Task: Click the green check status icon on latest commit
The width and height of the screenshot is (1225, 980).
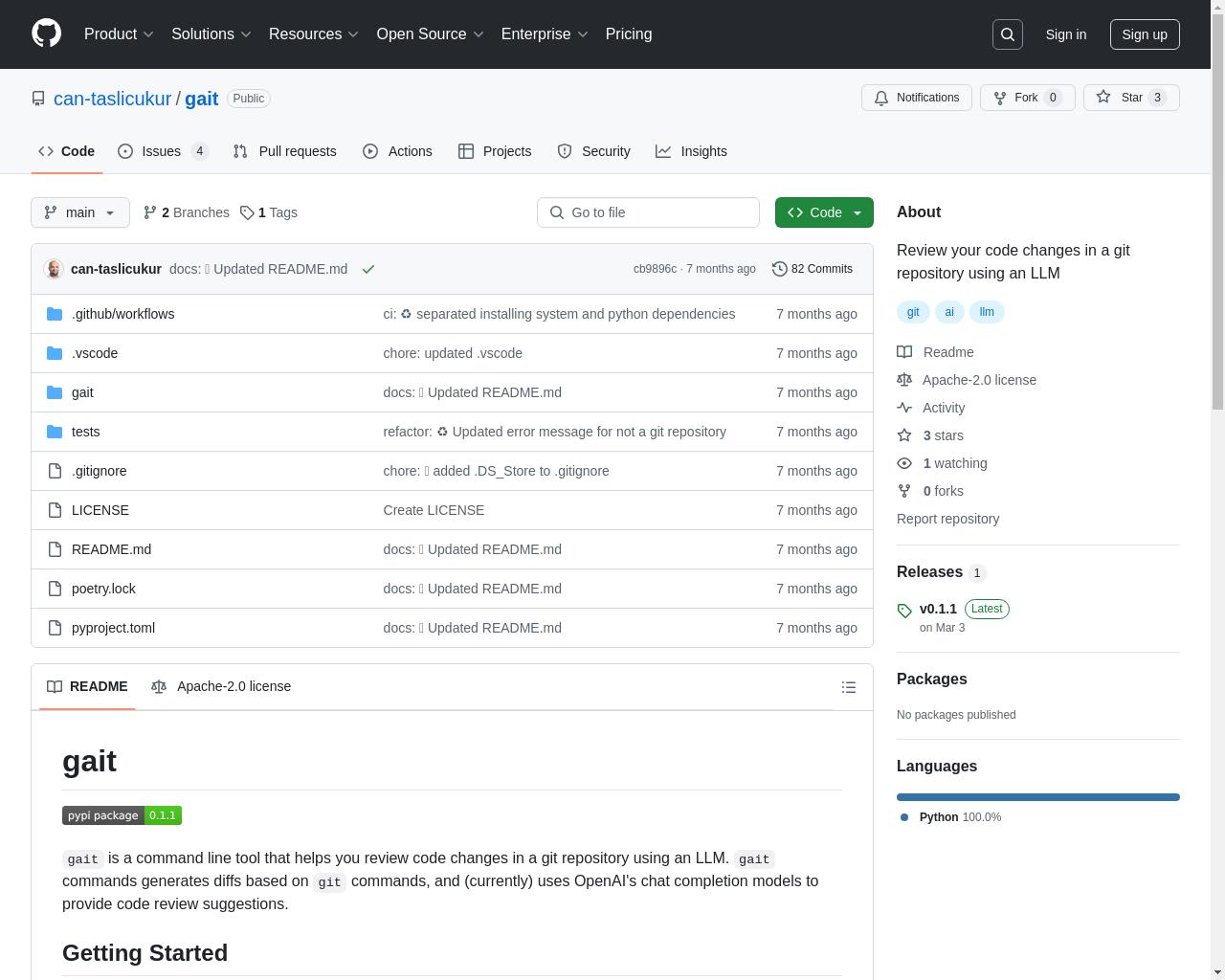Action: (x=367, y=269)
